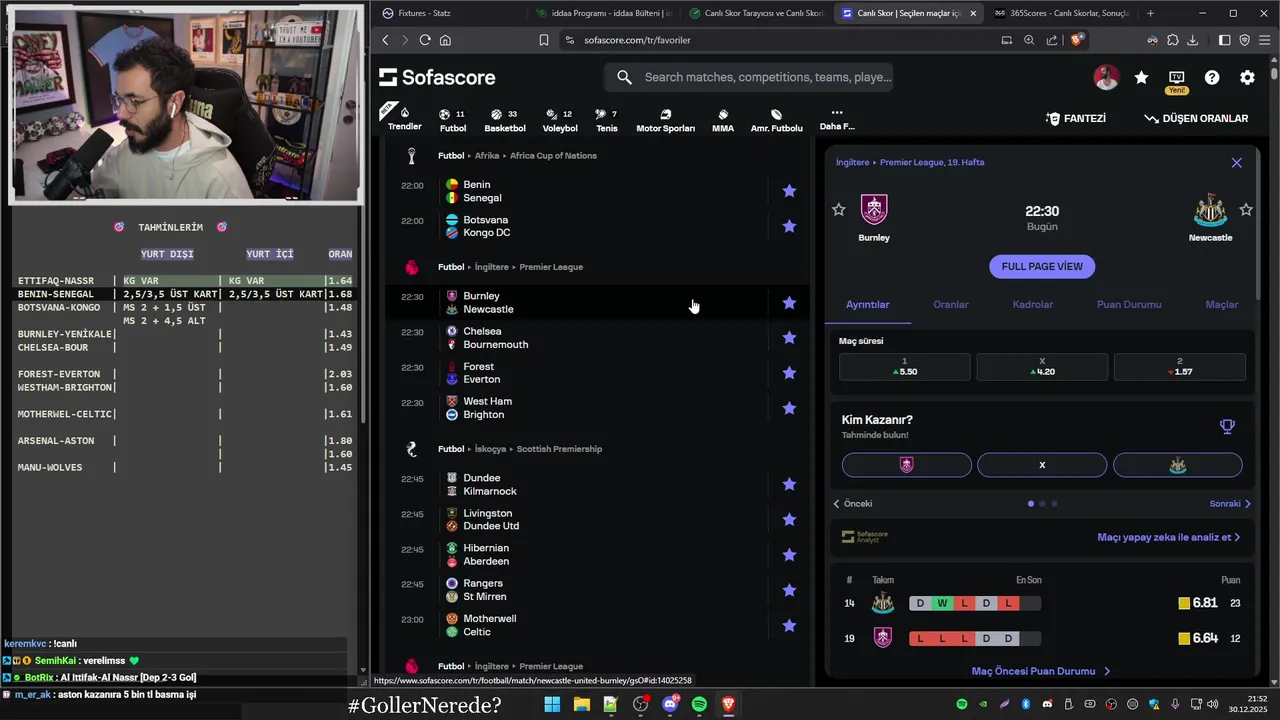Open File Explorer from the taskbar
Viewport: 1280px width, 720px height.
pos(581,704)
